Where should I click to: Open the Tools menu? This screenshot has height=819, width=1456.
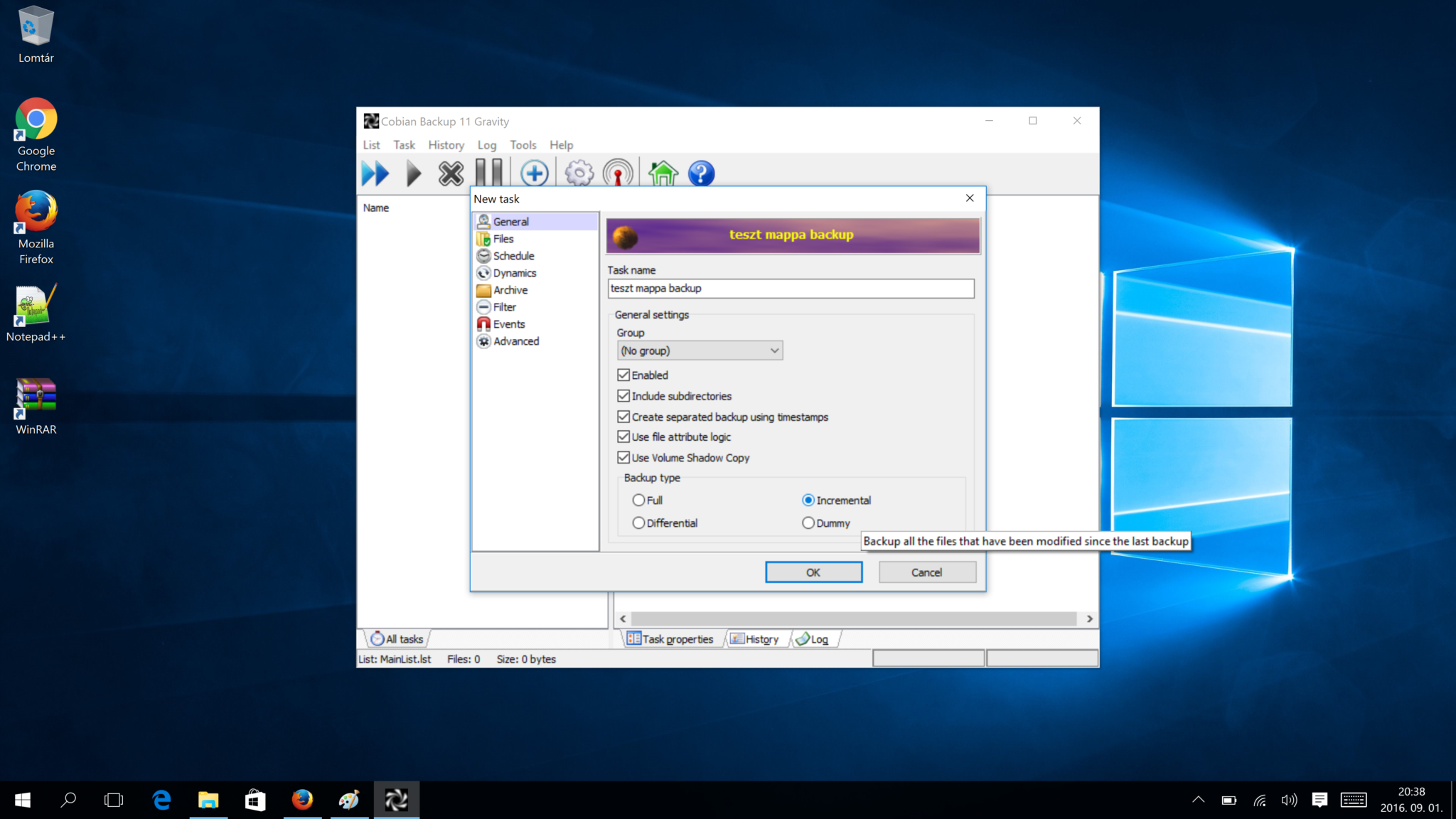523,144
